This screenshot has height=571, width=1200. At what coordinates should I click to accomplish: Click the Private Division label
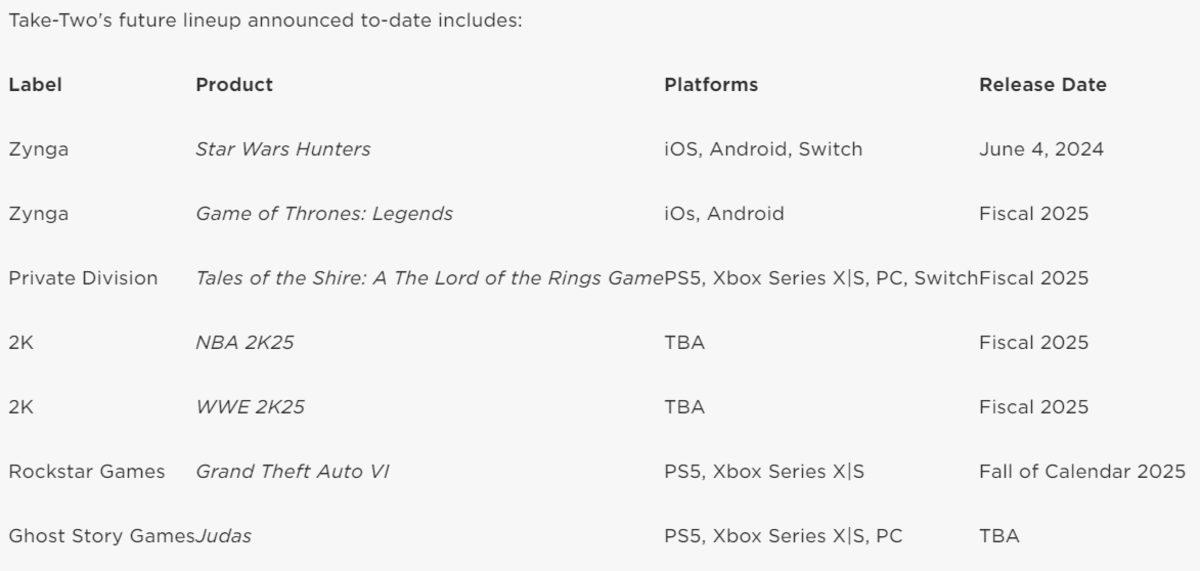83,278
